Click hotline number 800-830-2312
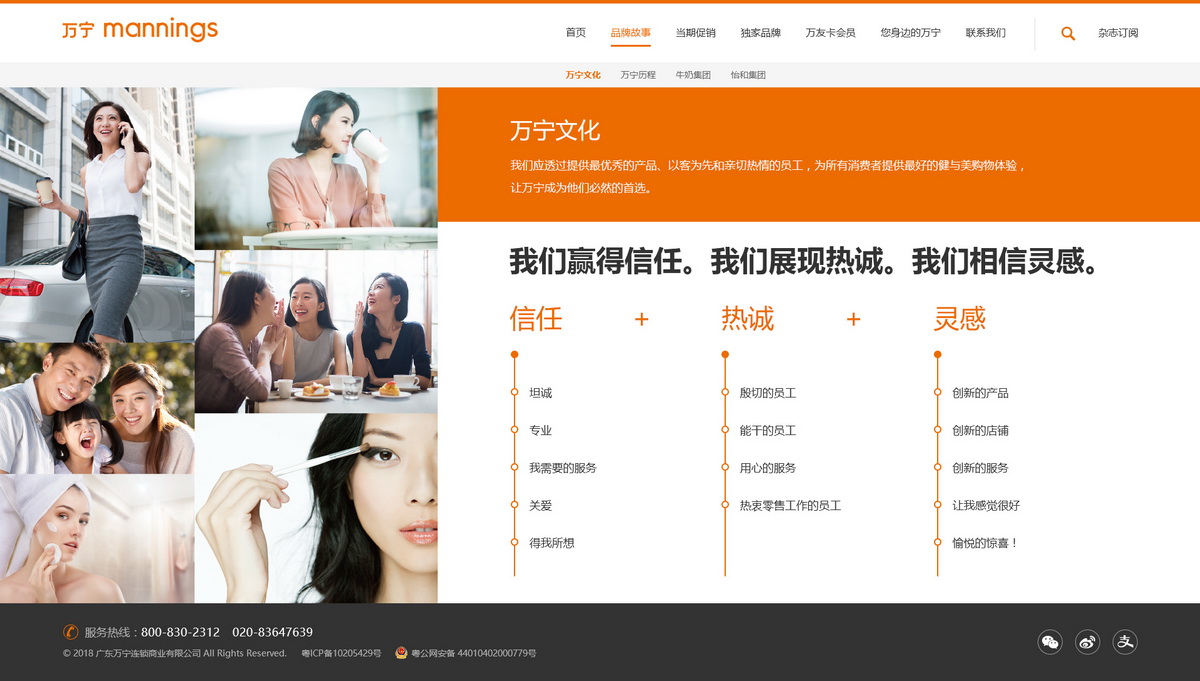Viewport: 1200px width, 681px height. point(180,632)
